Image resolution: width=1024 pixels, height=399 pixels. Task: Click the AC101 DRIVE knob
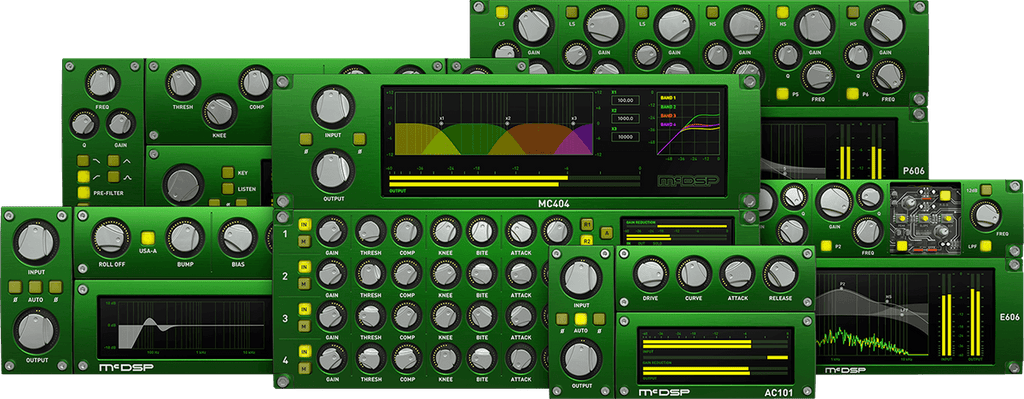pos(650,274)
